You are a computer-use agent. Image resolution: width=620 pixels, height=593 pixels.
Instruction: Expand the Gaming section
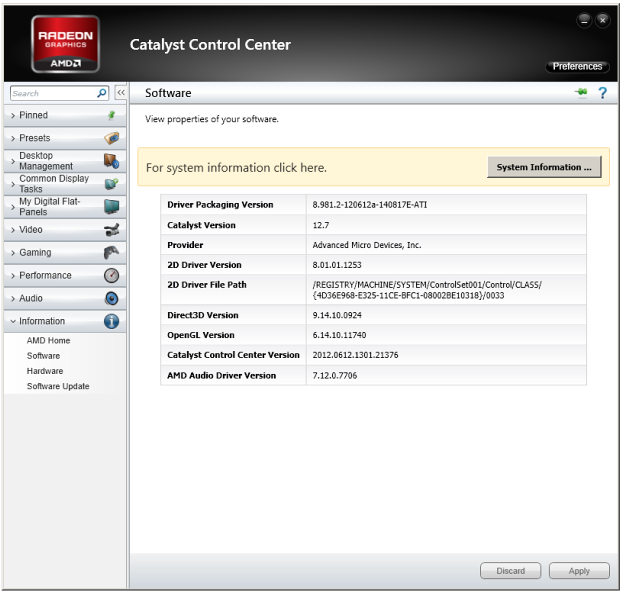click(x=65, y=253)
